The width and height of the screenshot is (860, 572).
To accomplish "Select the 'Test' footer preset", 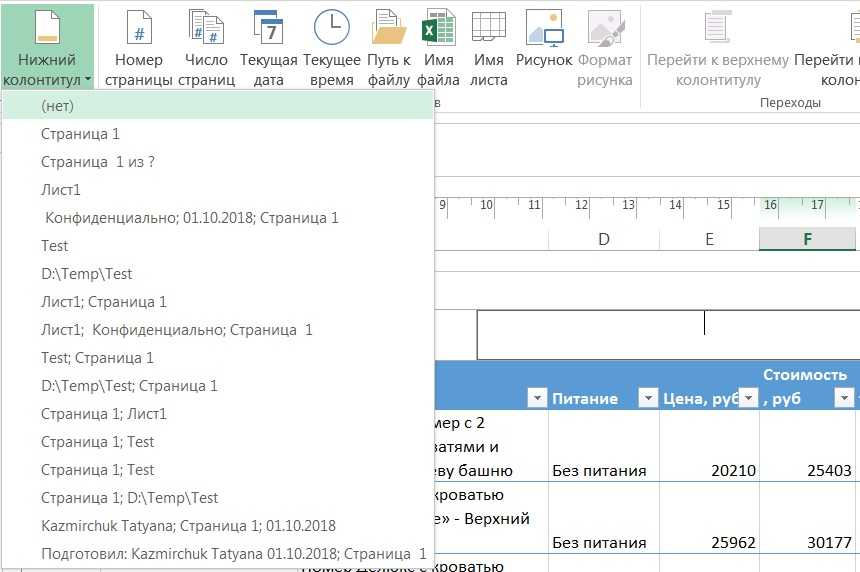I will (x=218, y=246).
